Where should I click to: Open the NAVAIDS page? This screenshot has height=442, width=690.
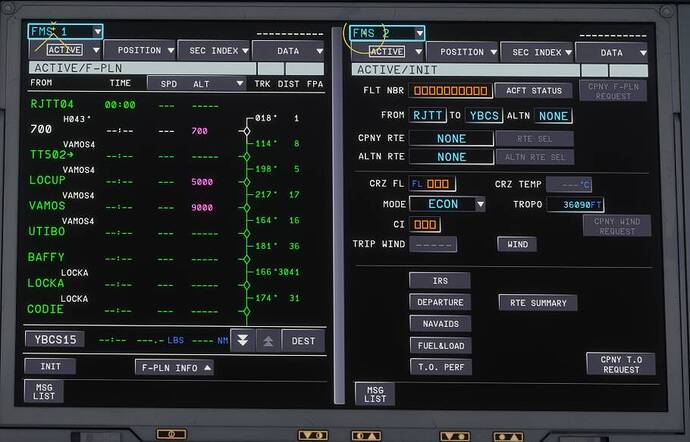(x=440, y=324)
